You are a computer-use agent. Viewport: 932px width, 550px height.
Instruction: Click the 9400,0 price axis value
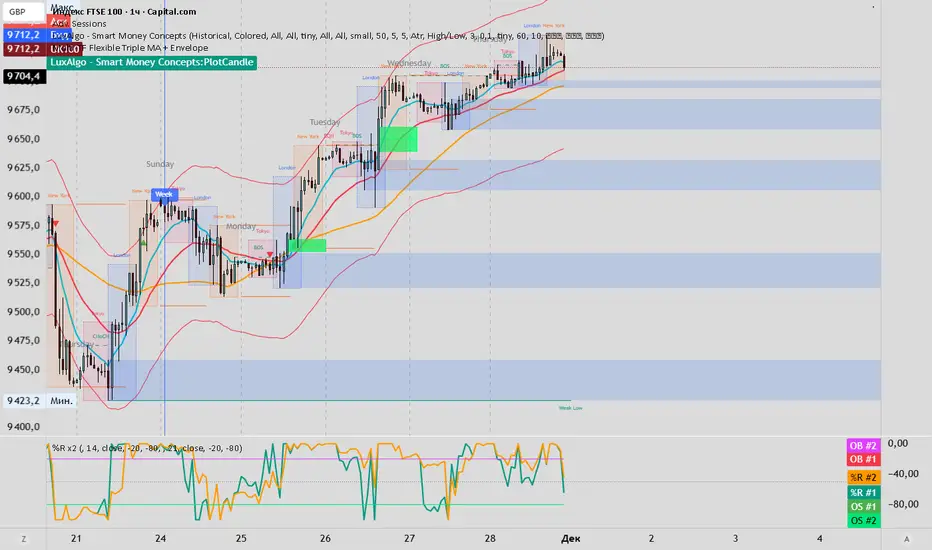coord(23,427)
